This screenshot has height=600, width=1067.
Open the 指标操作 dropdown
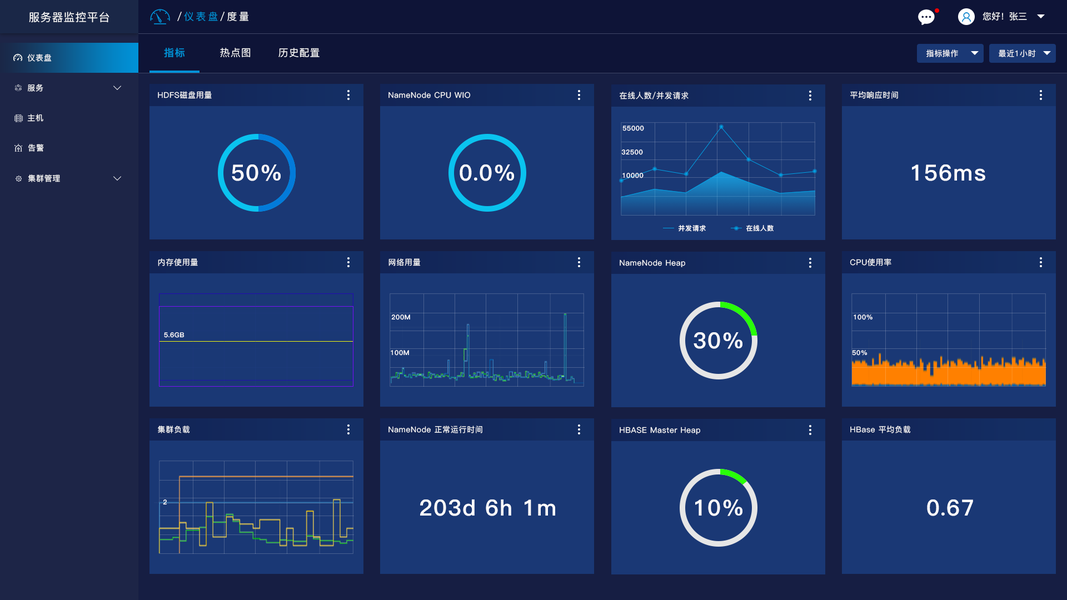tap(950, 53)
